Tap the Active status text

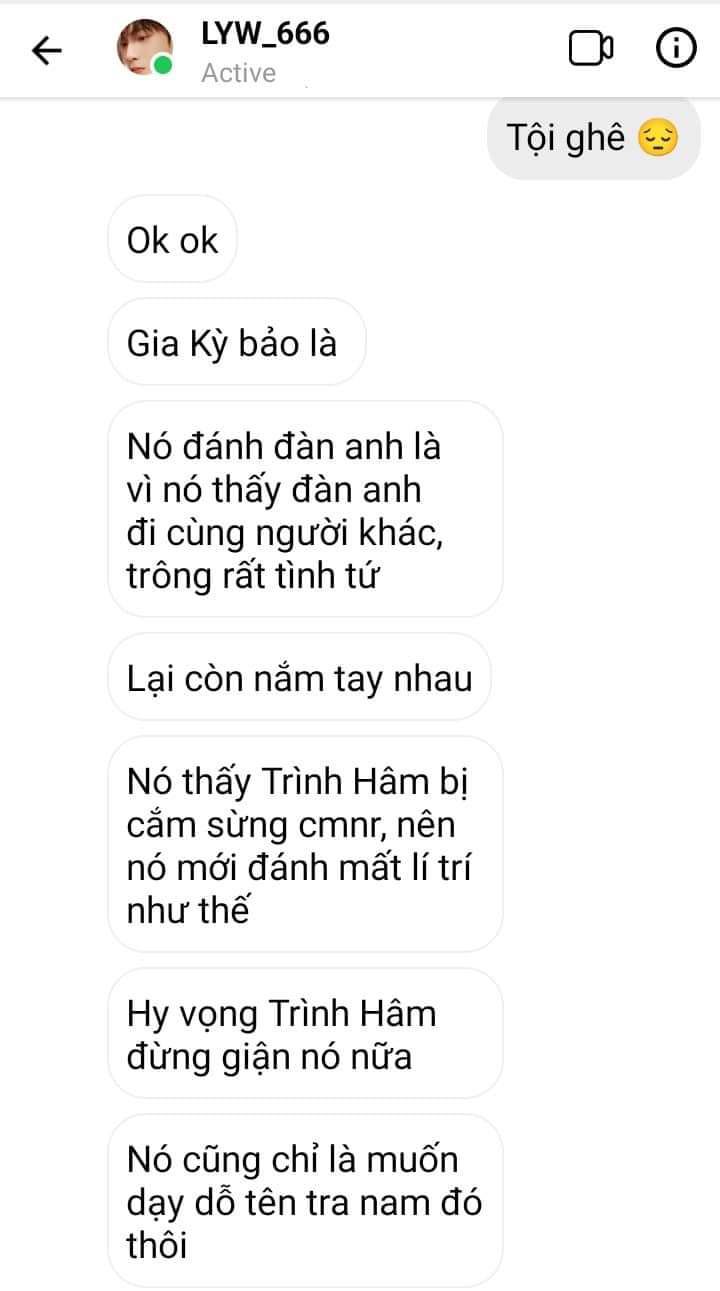click(238, 73)
